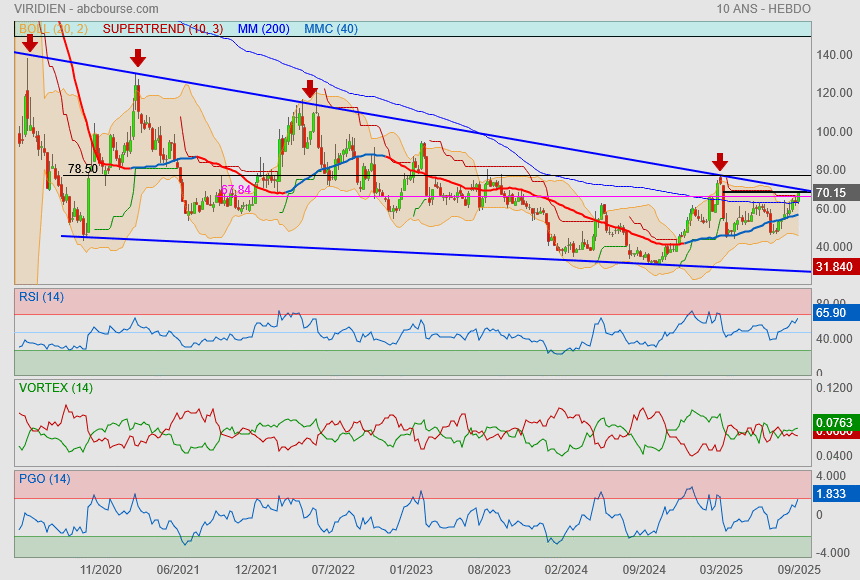
Task: Click the 78.50 horizontal resistance level label
Action: tap(83, 169)
